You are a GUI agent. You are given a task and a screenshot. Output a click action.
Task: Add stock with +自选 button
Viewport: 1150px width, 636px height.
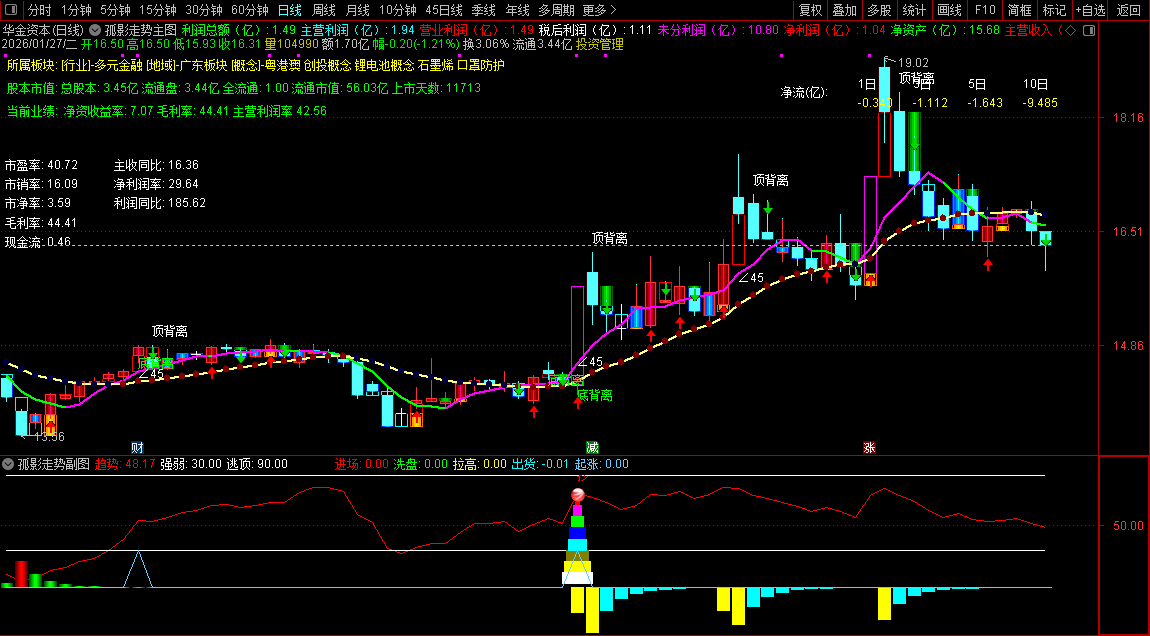[x=1090, y=10]
